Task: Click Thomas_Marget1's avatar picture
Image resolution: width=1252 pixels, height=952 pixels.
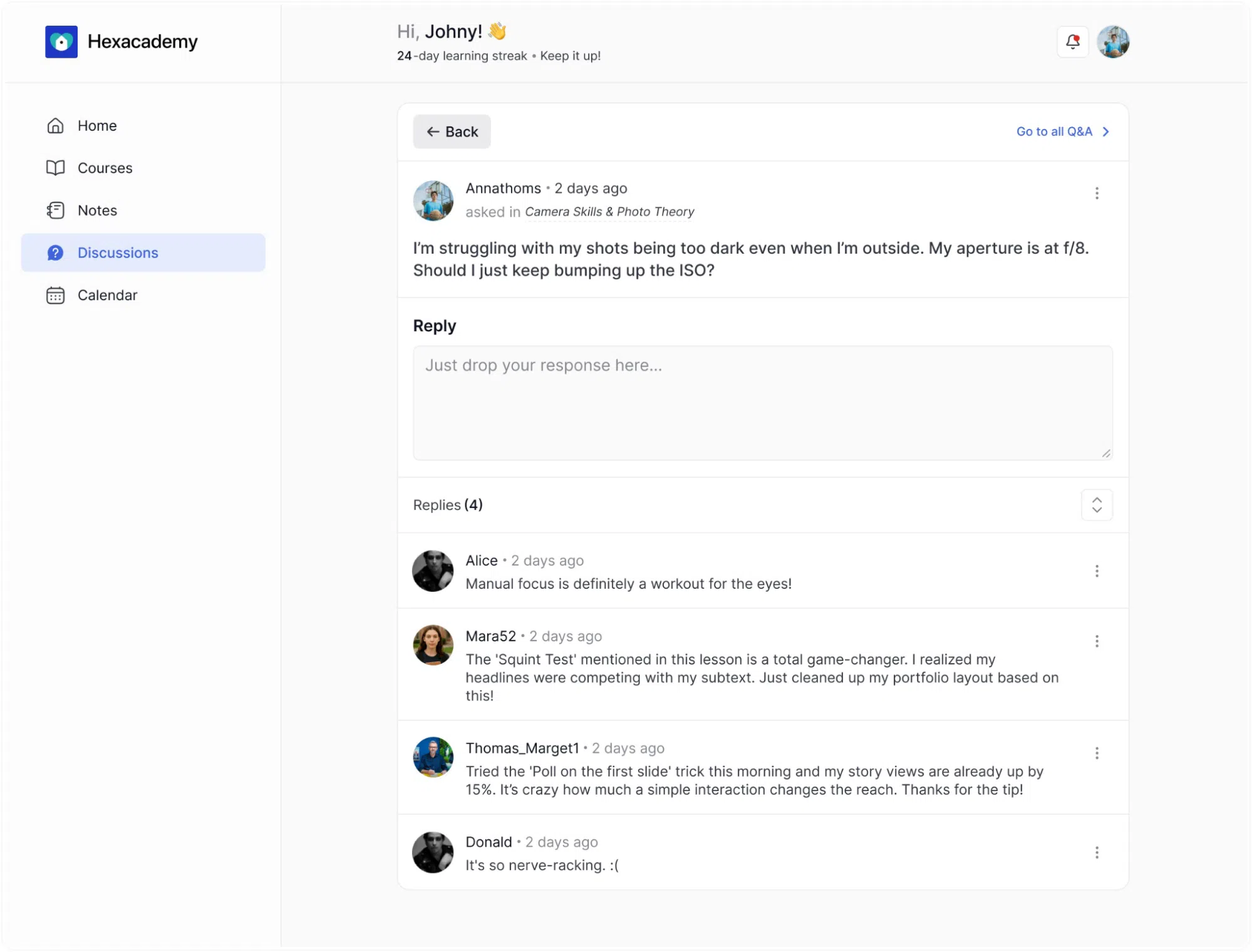Action: (433, 757)
